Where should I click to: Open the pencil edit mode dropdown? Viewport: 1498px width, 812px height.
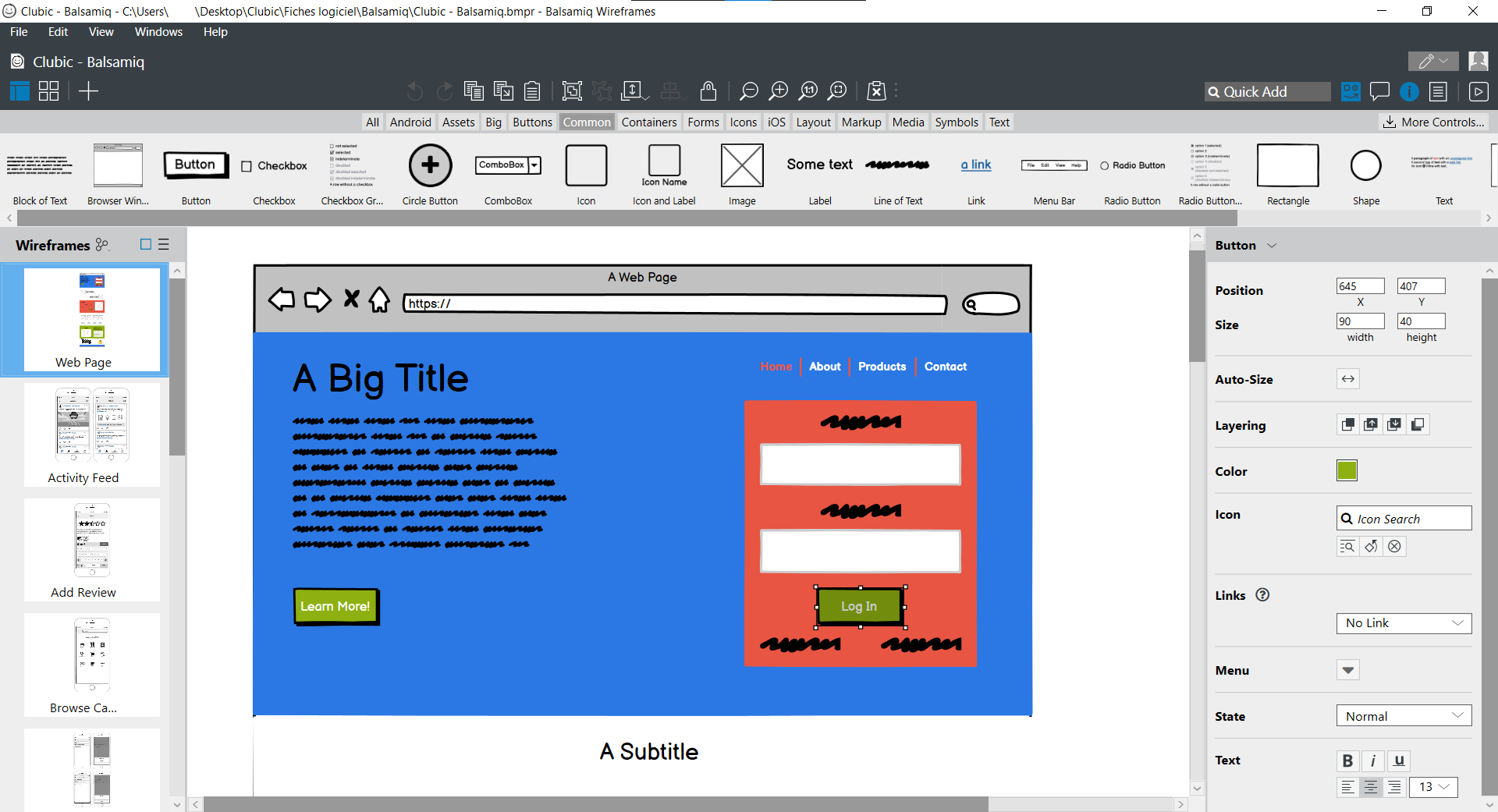[1433, 61]
